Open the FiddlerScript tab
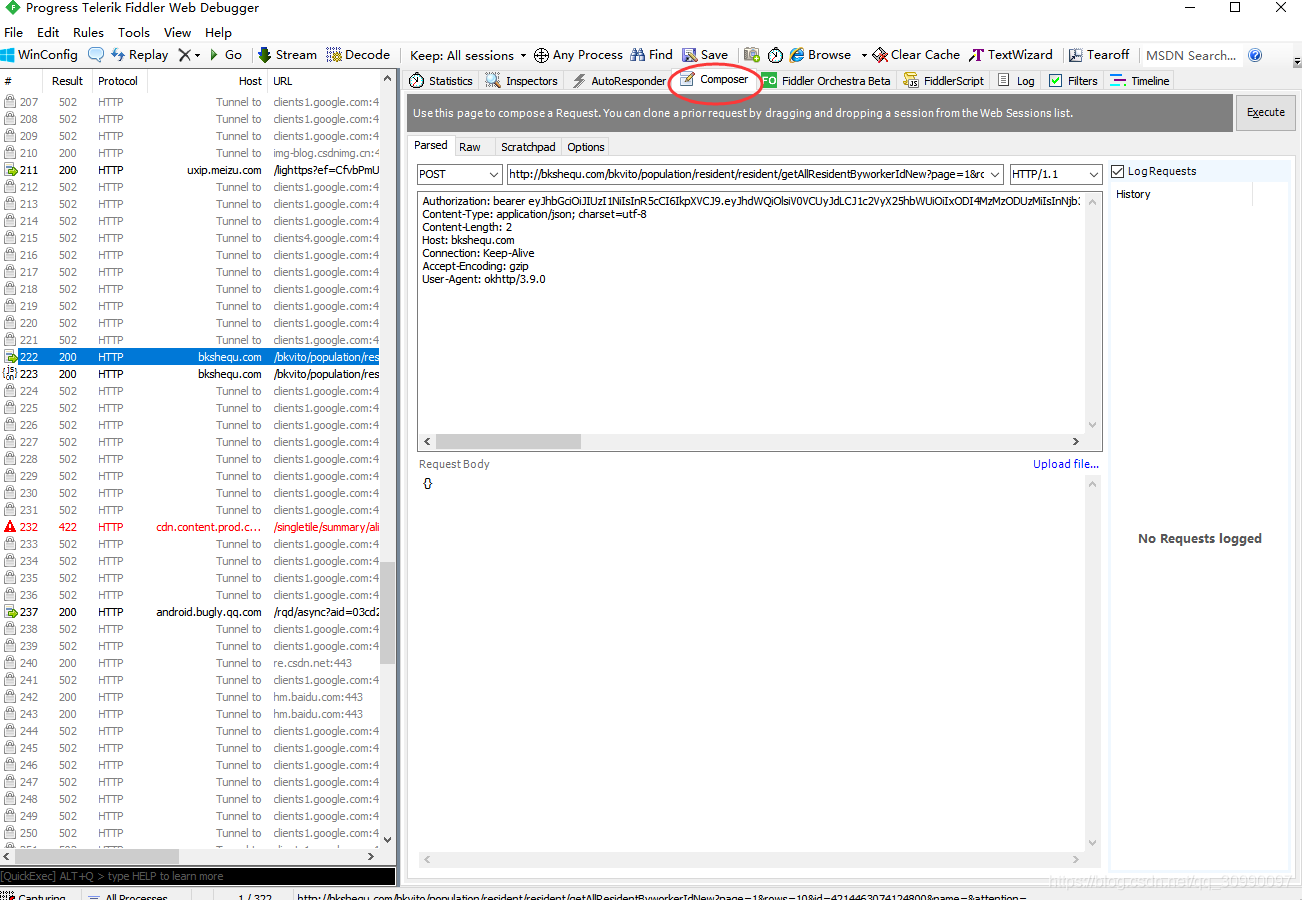Viewport: 1302px width, 900px height. [944, 81]
